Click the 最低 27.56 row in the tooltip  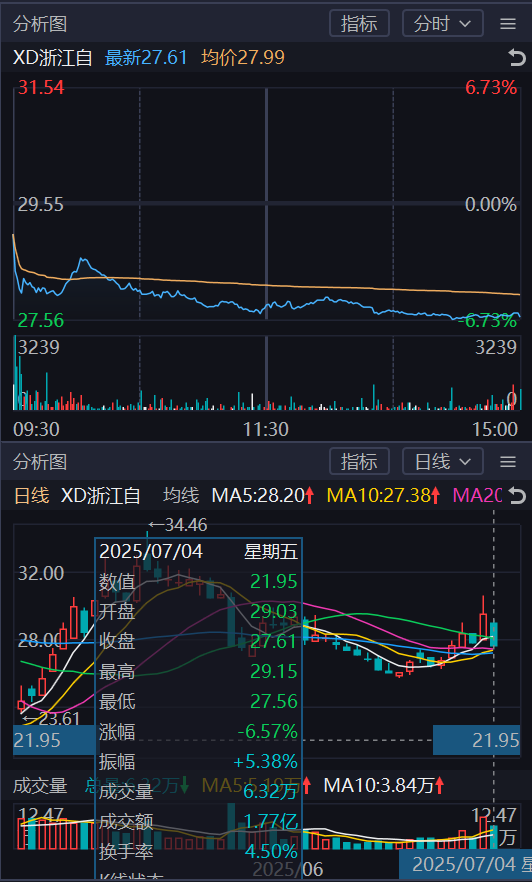(x=198, y=701)
